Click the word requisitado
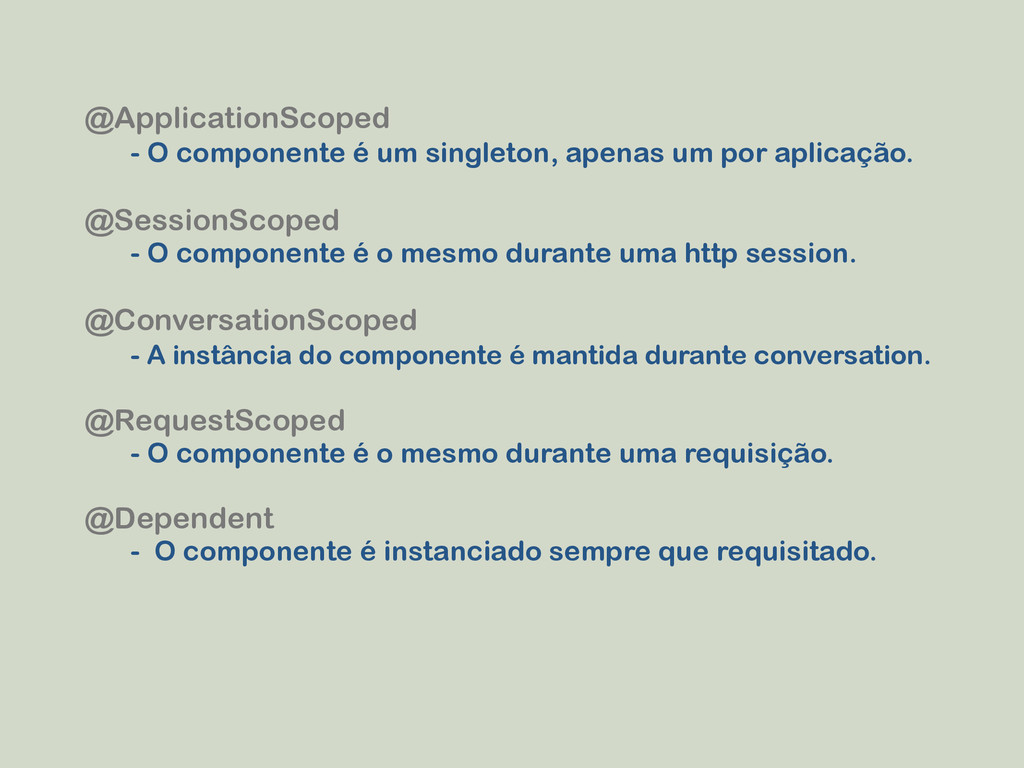 click(796, 552)
